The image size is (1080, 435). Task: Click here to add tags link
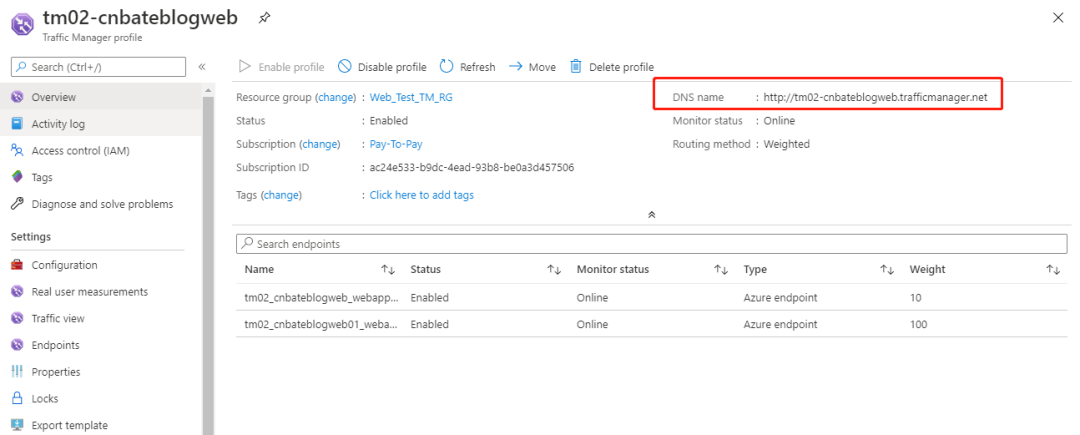click(422, 195)
